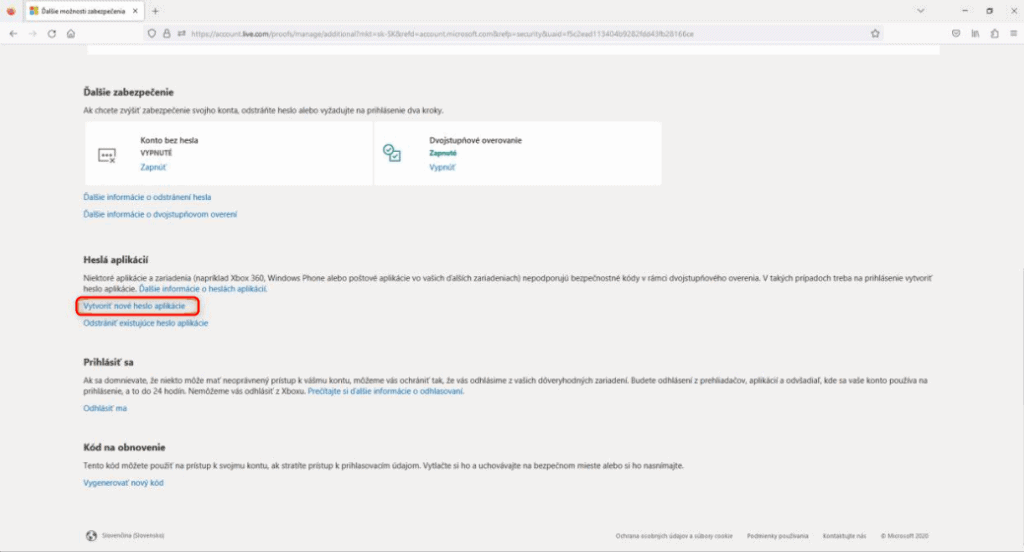
Task: Click Odstrániť existujúce heslo aplikácie link
Action: point(145,323)
